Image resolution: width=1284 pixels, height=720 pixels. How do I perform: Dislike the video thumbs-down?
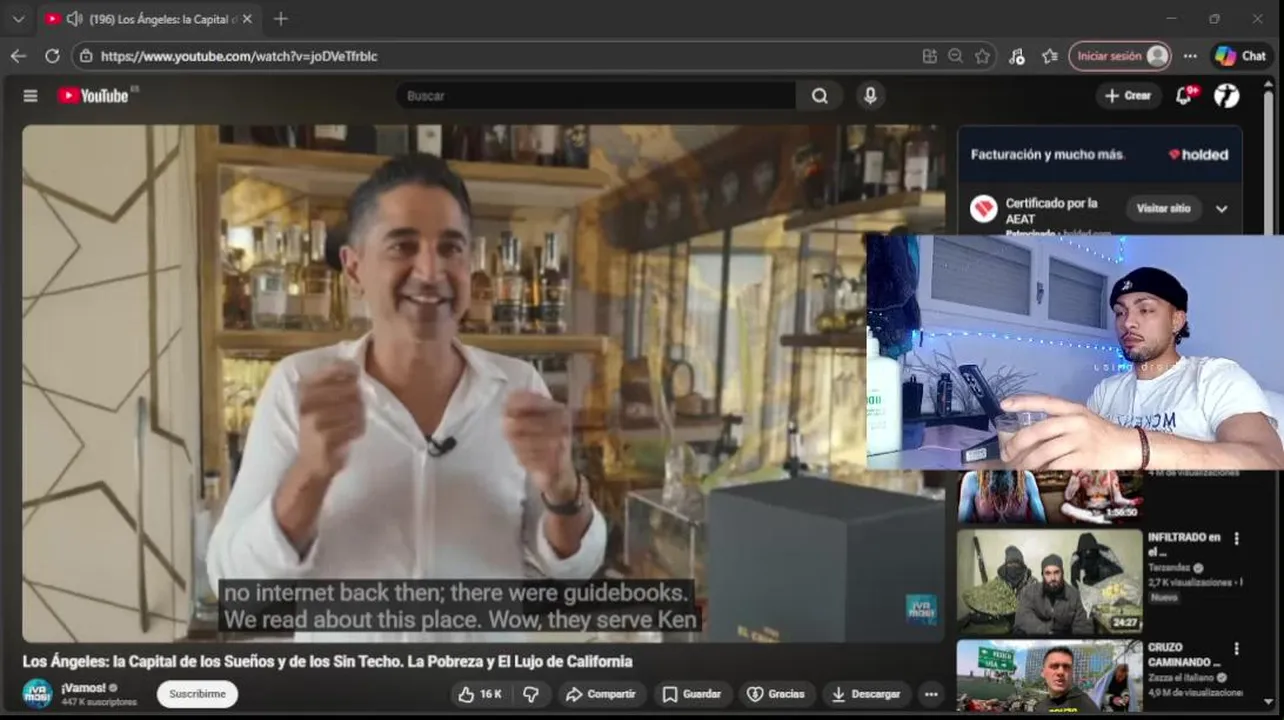531,694
